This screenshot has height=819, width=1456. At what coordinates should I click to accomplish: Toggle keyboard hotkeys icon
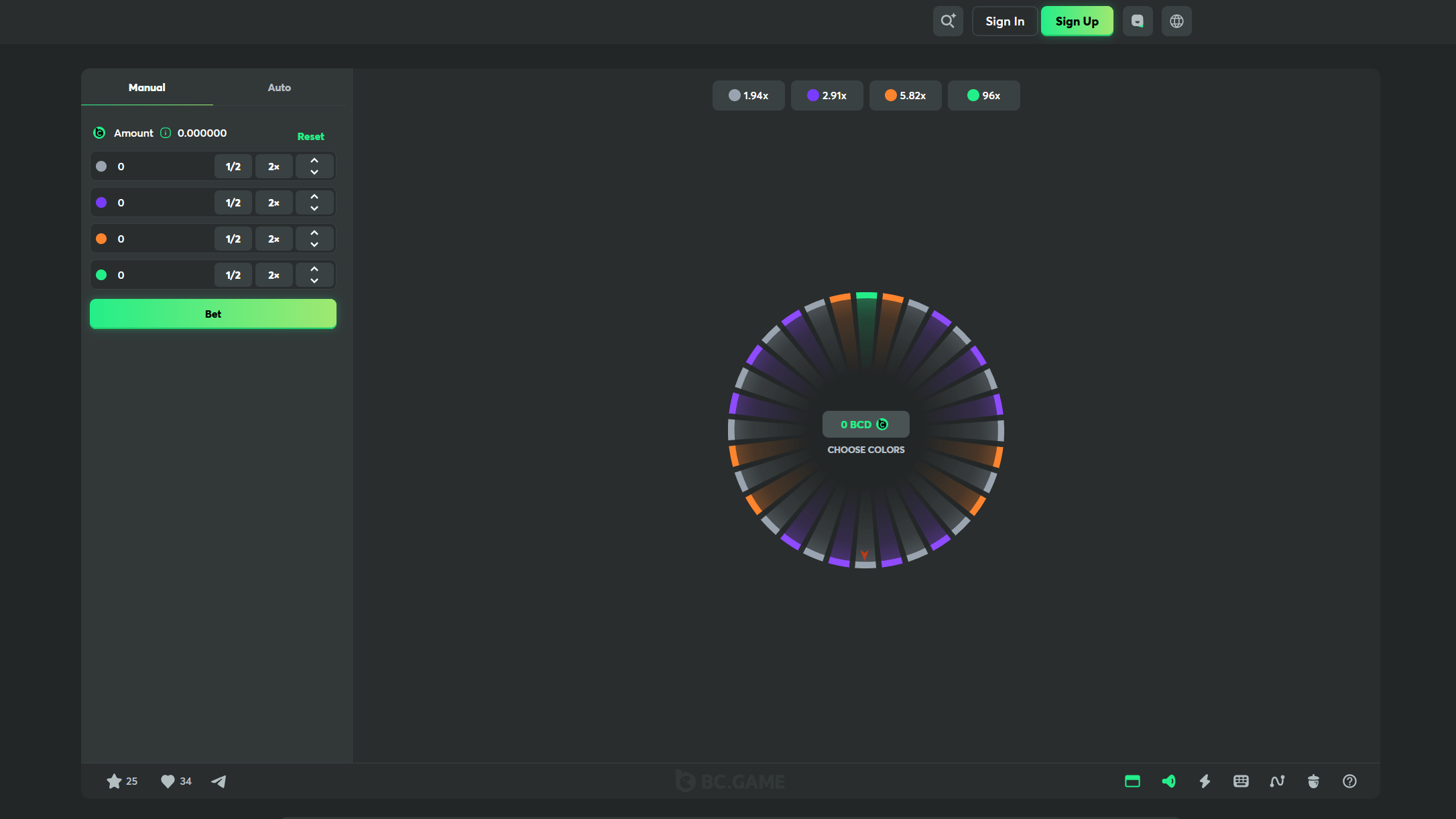tap(1241, 781)
